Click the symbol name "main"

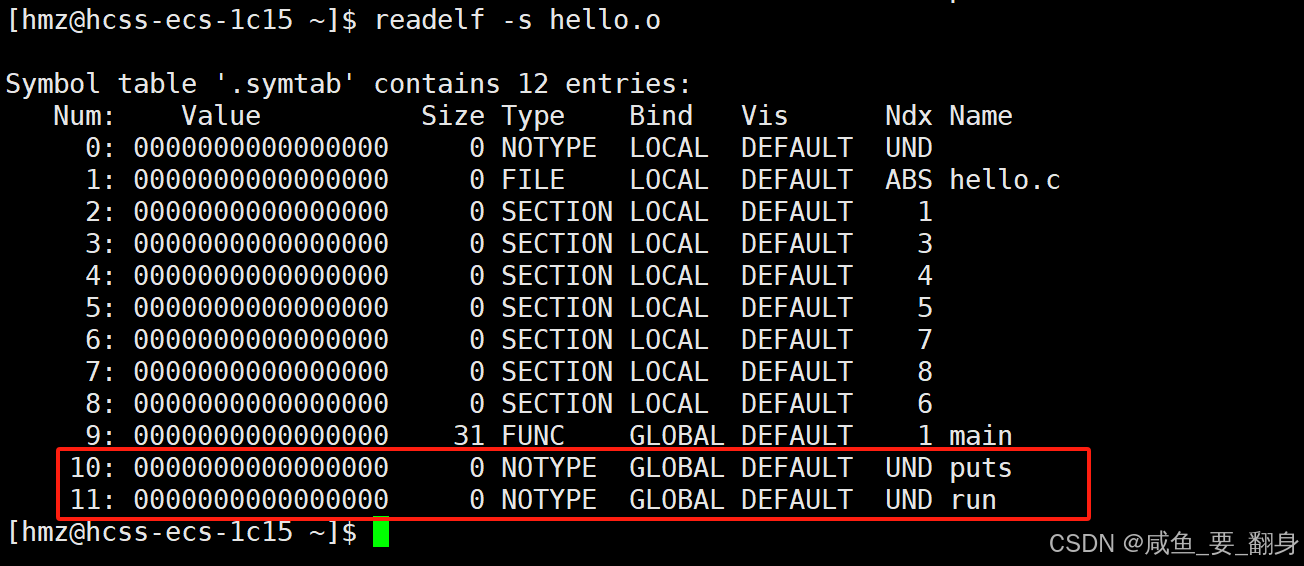(981, 436)
